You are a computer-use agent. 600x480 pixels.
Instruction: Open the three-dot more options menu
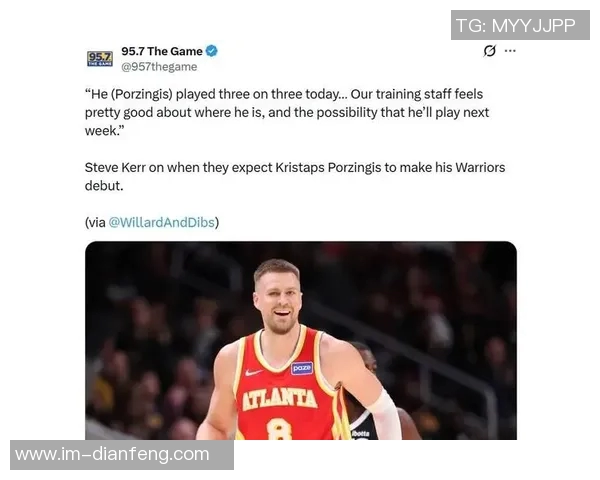pos(510,51)
